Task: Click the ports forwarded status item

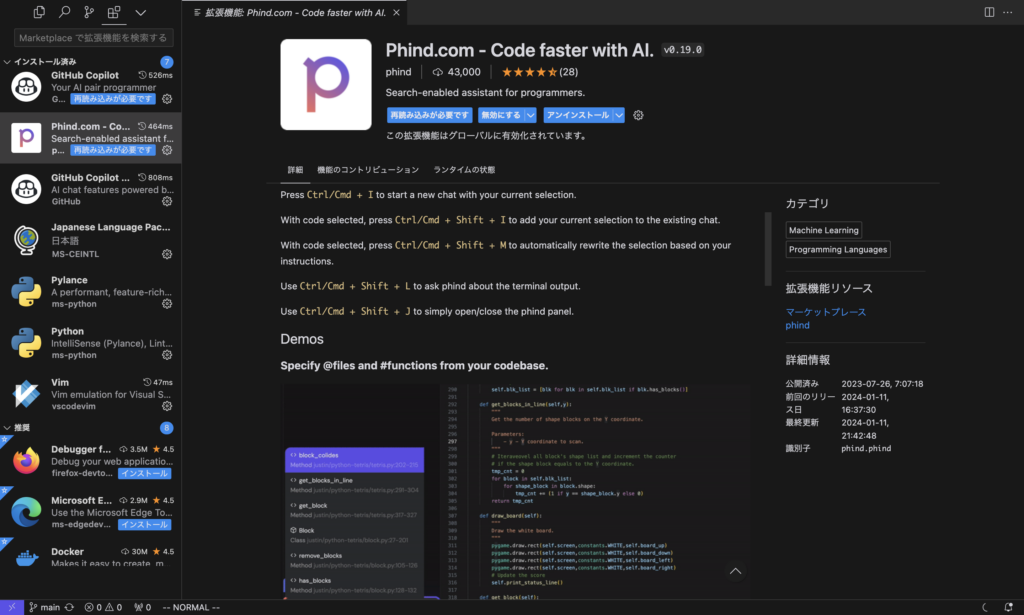Action: click(142, 607)
